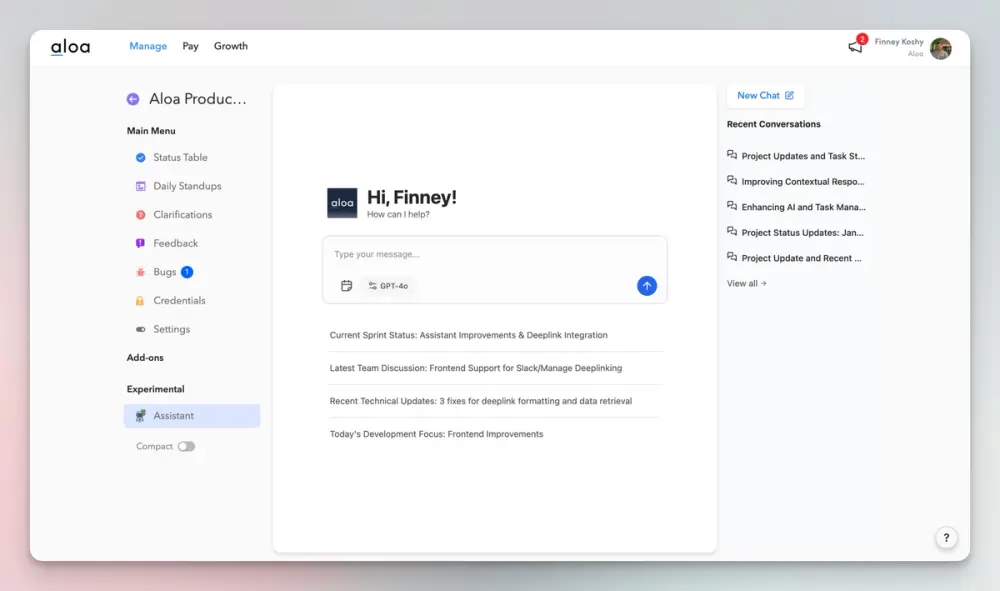
Task: Click the Credentials lock icon
Action: pyautogui.click(x=140, y=301)
